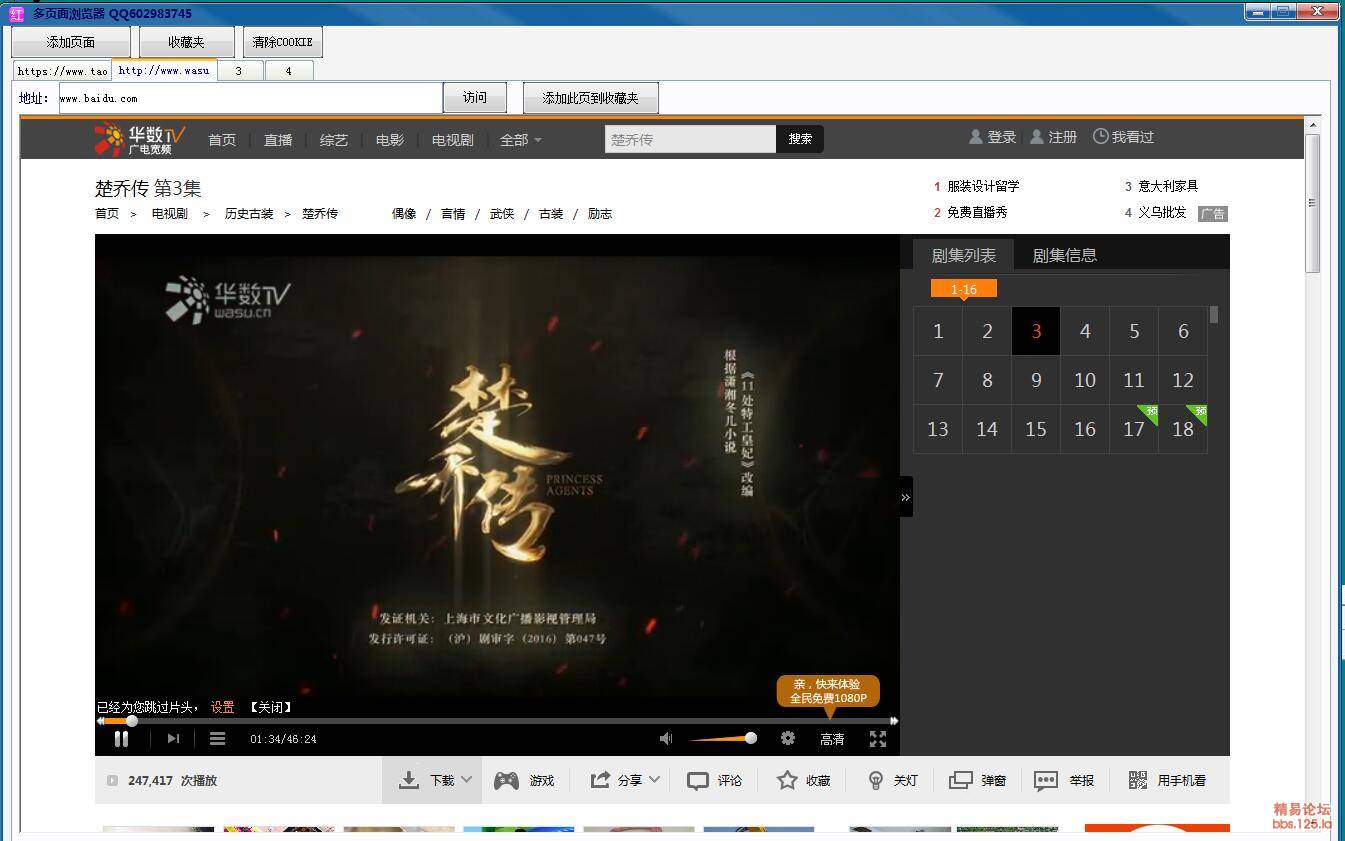
Task: Click 全民免费1080P promo bubble
Action: pos(828,691)
